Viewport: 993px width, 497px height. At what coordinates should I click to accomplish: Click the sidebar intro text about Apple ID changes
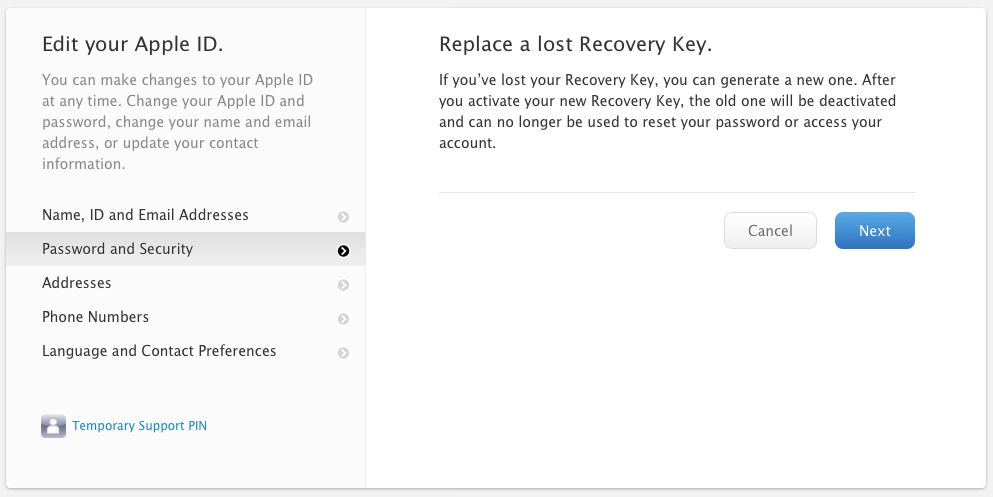(x=177, y=121)
